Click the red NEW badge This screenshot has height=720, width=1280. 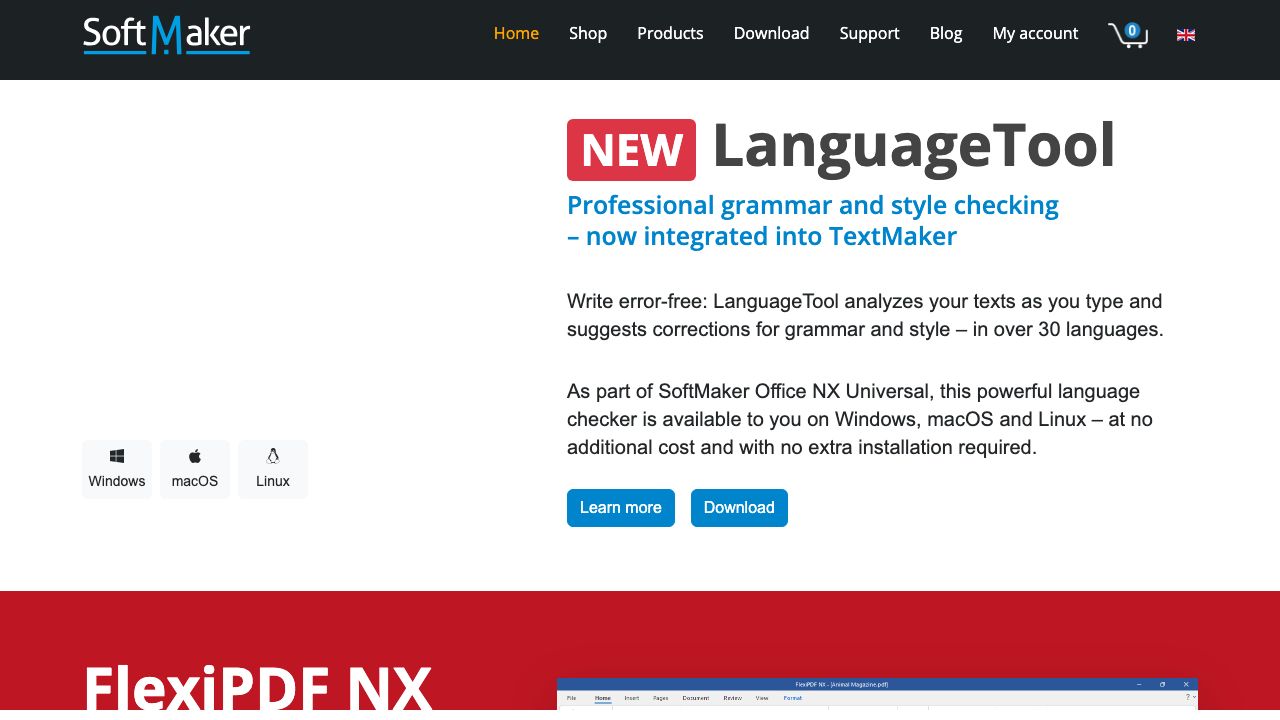click(x=631, y=150)
